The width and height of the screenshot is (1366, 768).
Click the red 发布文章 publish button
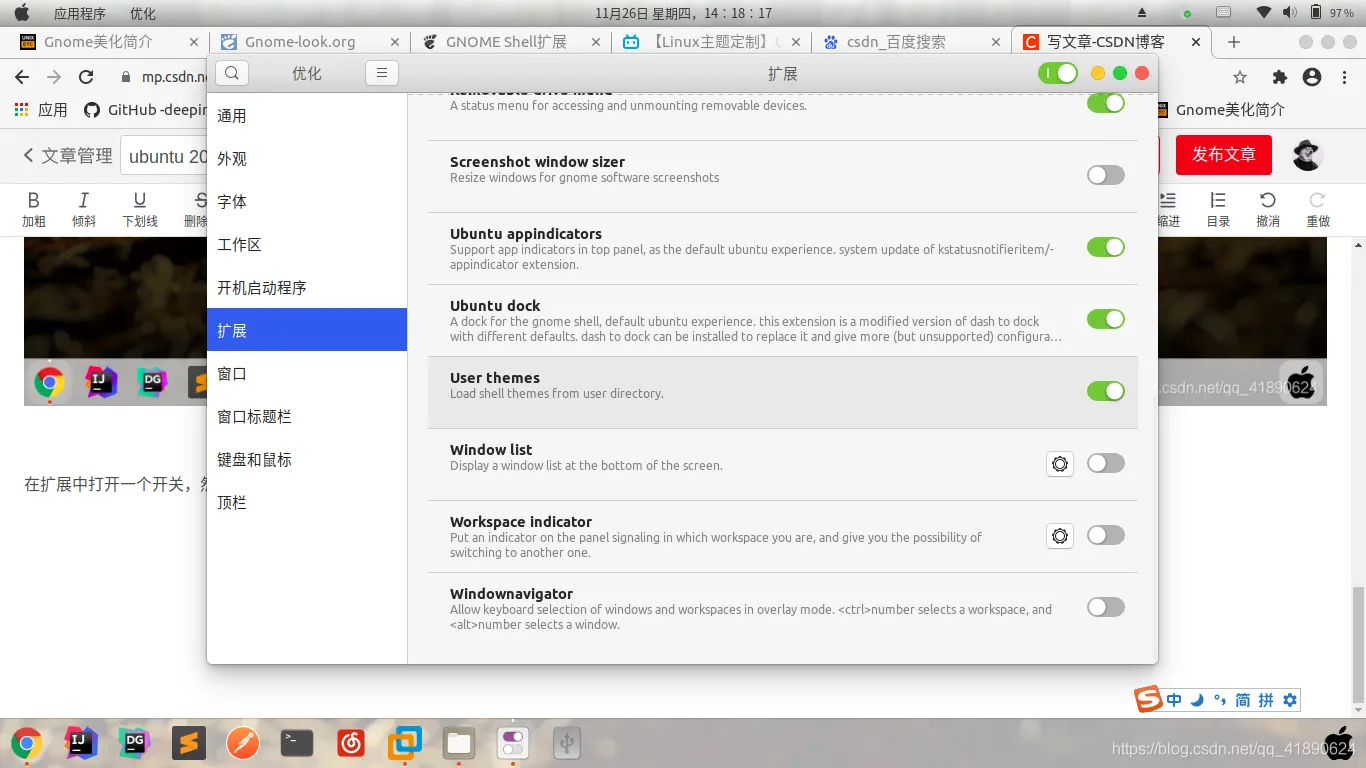coord(1223,155)
